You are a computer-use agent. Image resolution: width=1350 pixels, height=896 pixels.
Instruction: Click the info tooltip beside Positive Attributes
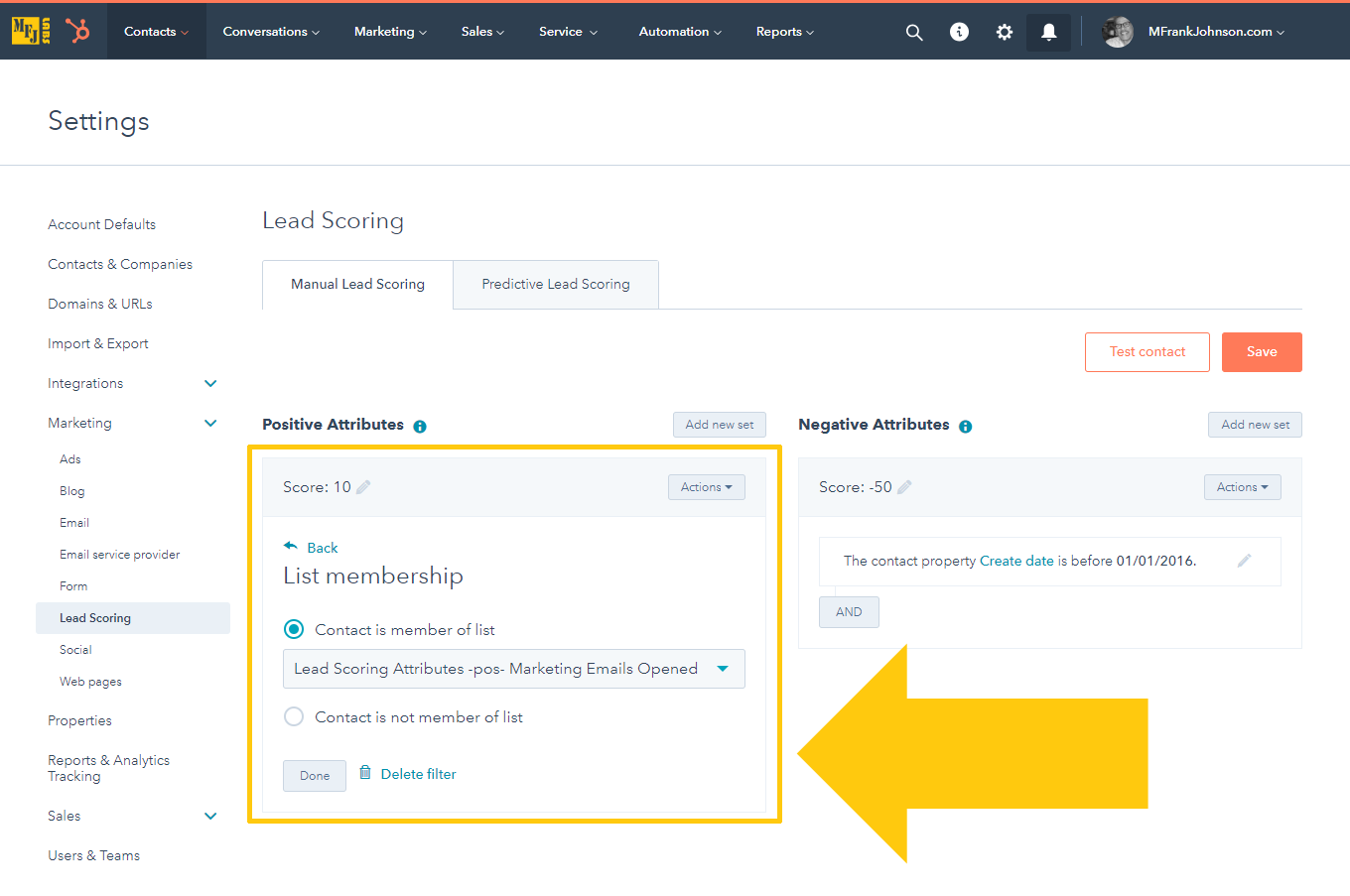[x=419, y=426]
